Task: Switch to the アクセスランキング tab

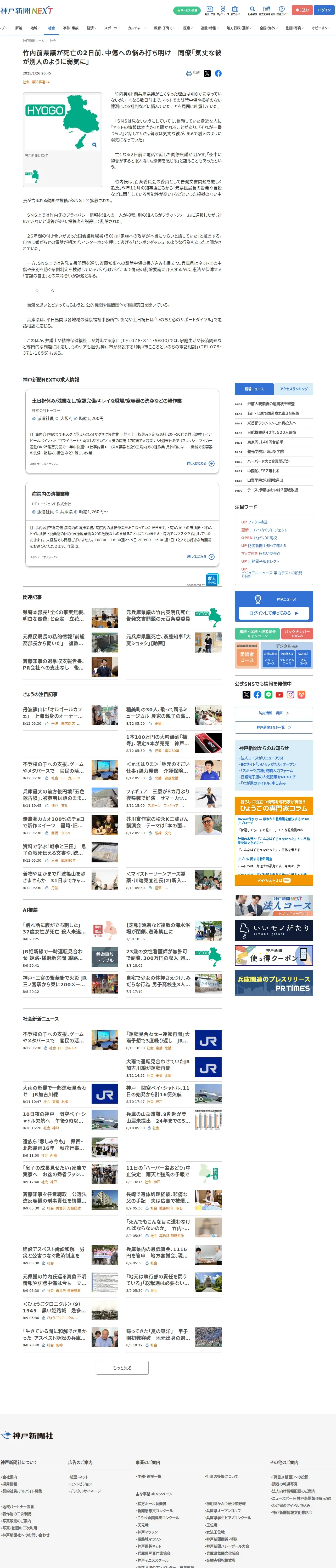Action: tap(293, 388)
